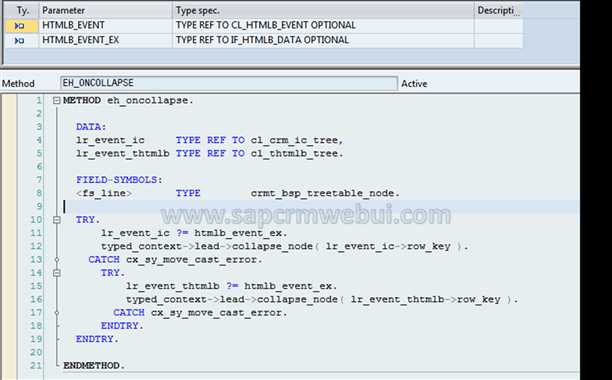Click TYPE REF TO CL_HTMLB_EVENT OPTIONAL cell

[x=323, y=25]
